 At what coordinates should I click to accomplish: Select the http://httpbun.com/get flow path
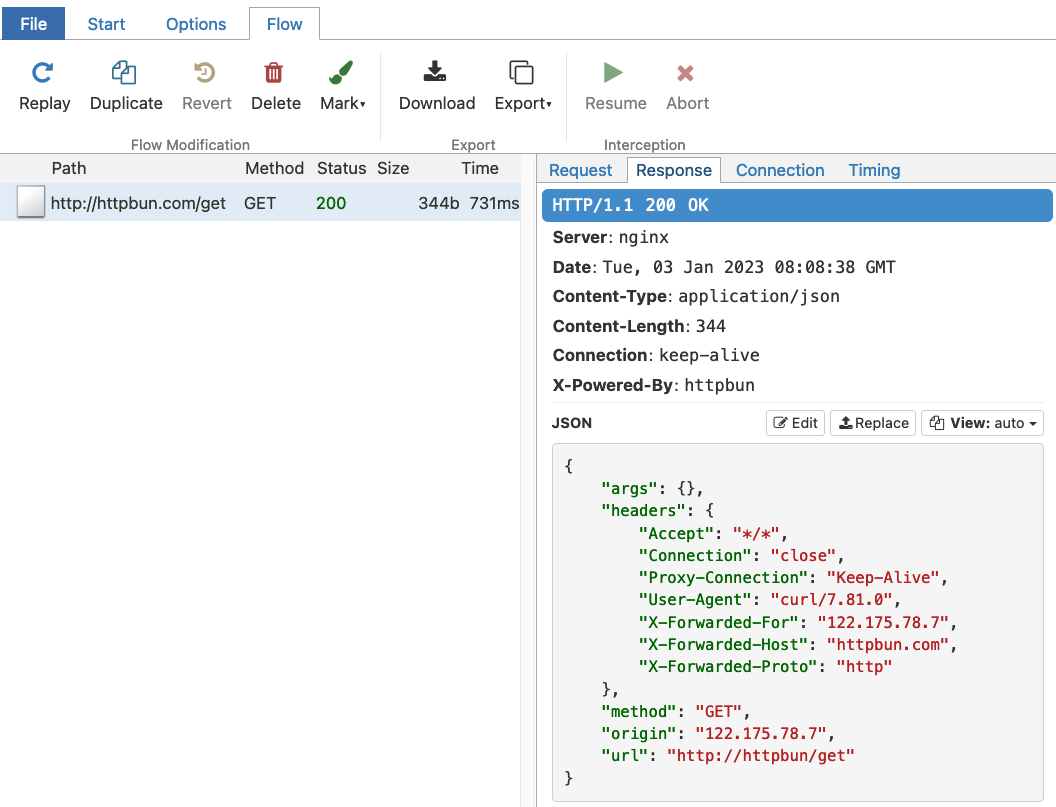coord(138,203)
